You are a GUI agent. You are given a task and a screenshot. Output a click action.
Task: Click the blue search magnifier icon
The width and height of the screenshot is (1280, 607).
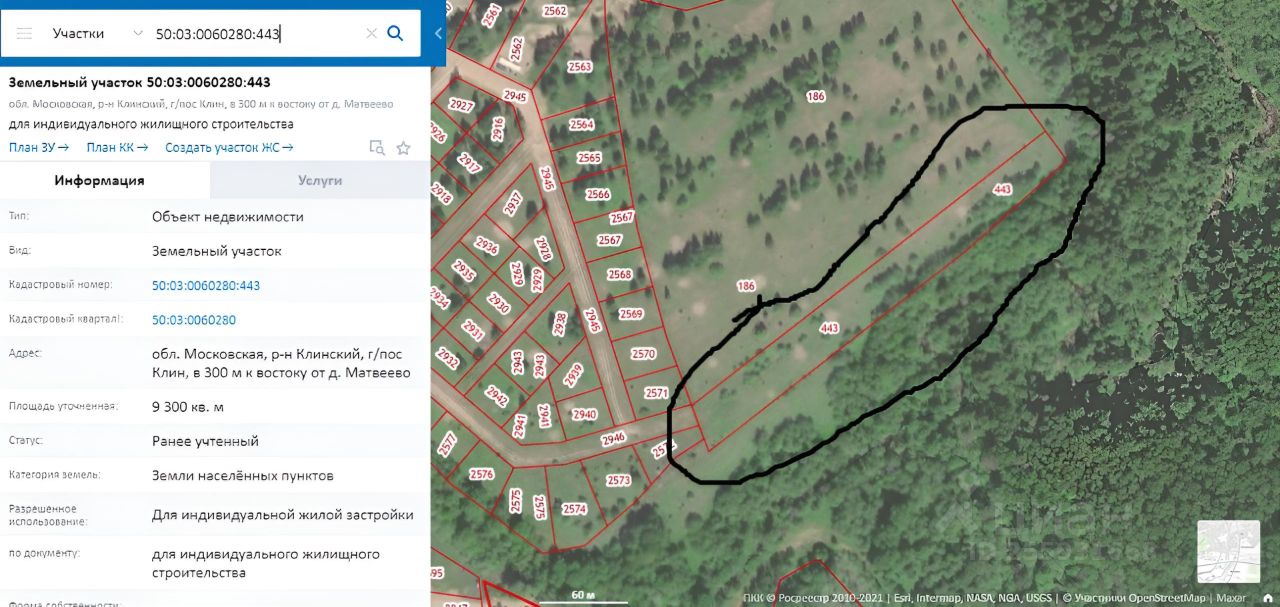(395, 33)
